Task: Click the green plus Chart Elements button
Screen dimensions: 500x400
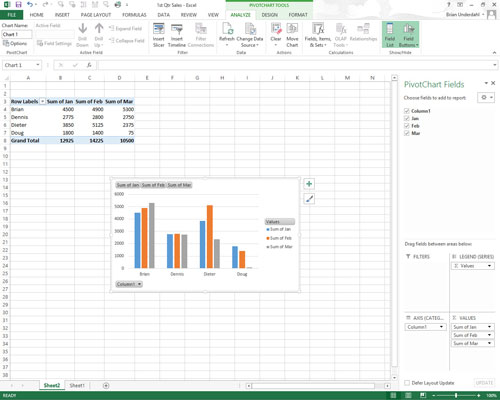Action: [309, 184]
